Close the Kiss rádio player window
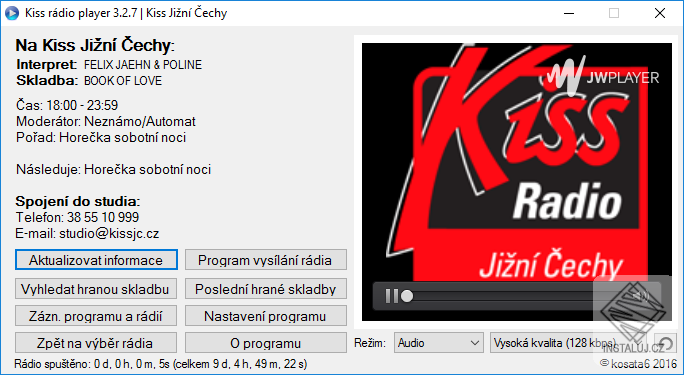This screenshot has width=684, height=375. (x=660, y=13)
